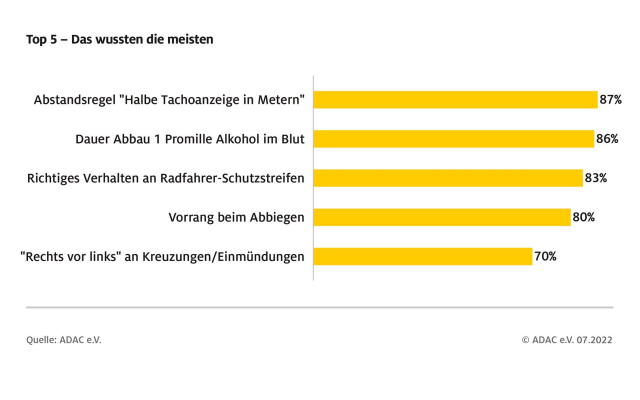
Task: Select the "Rechts vor links" label
Action: 162,256
